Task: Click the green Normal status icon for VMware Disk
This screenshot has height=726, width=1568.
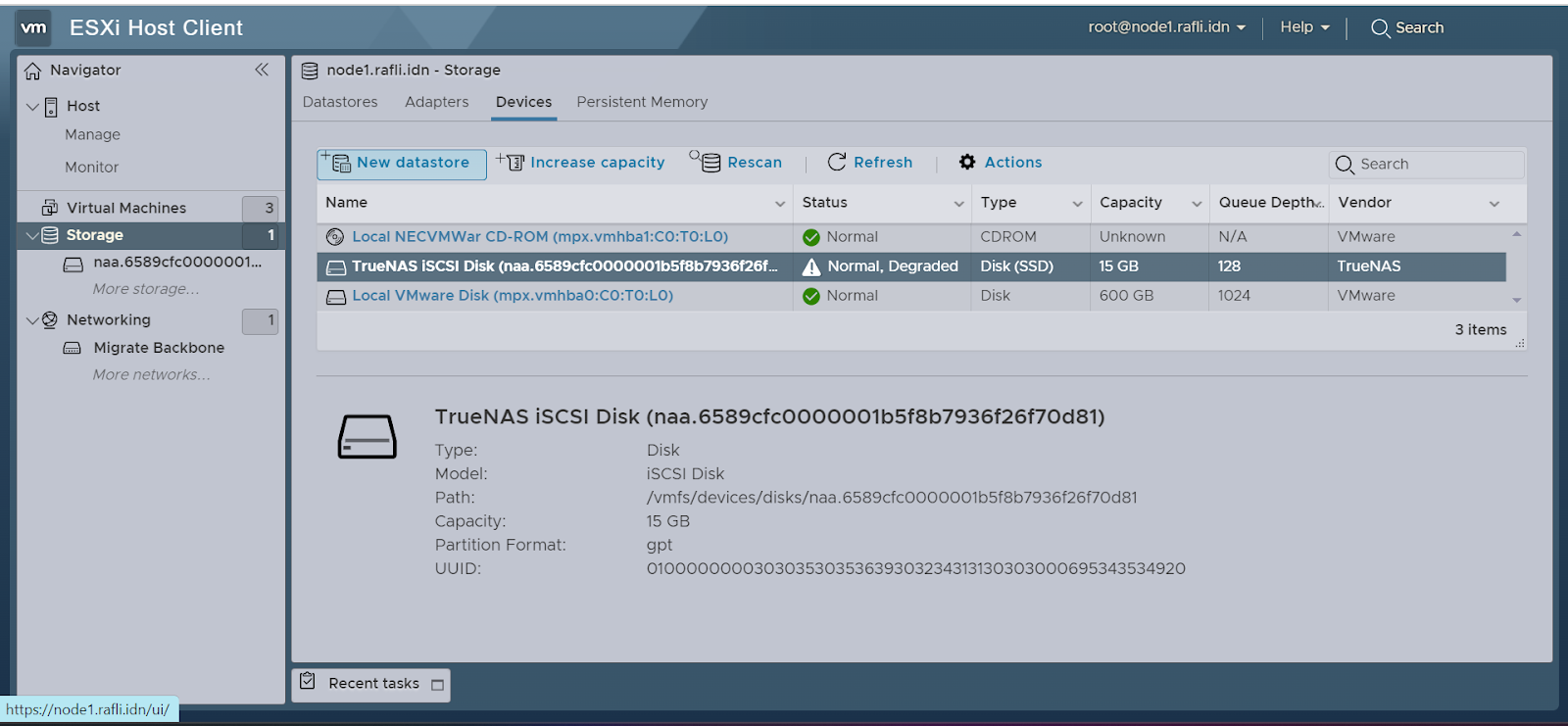Action: click(811, 296)
